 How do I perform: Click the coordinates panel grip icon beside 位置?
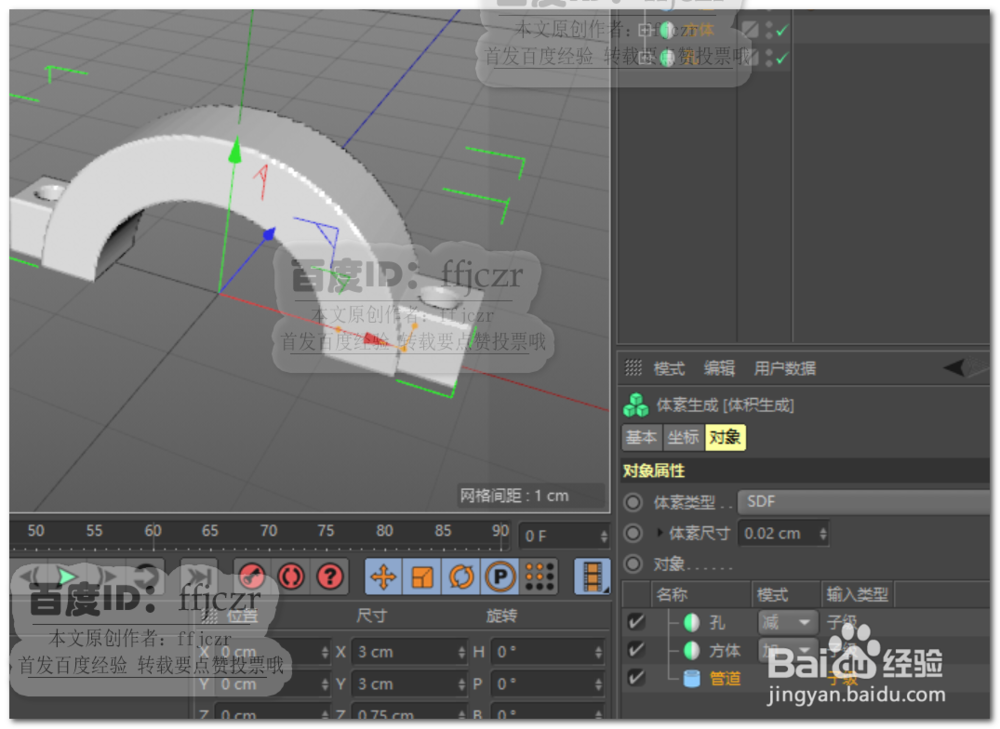click(209, 615)
